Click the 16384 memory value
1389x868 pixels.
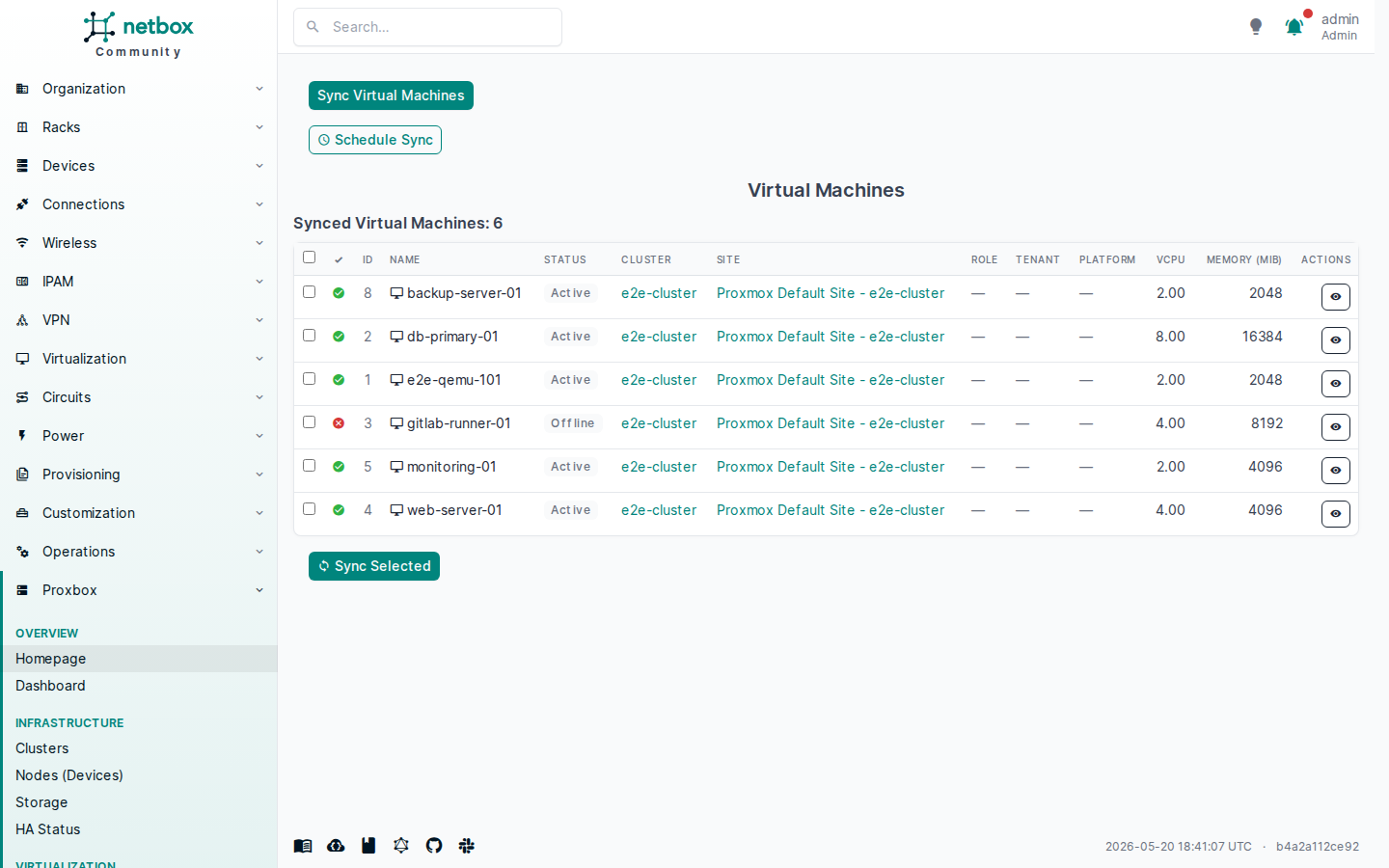tap(1263, 337)
